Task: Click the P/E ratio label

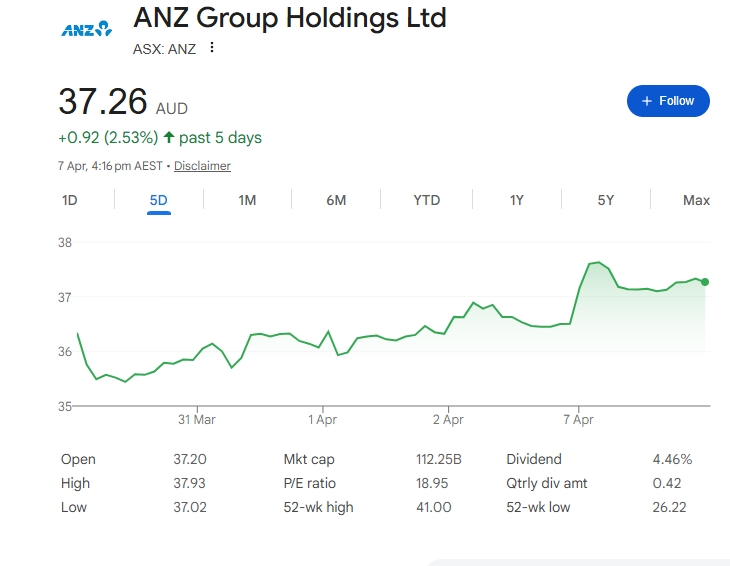Action: click(310, 483)
